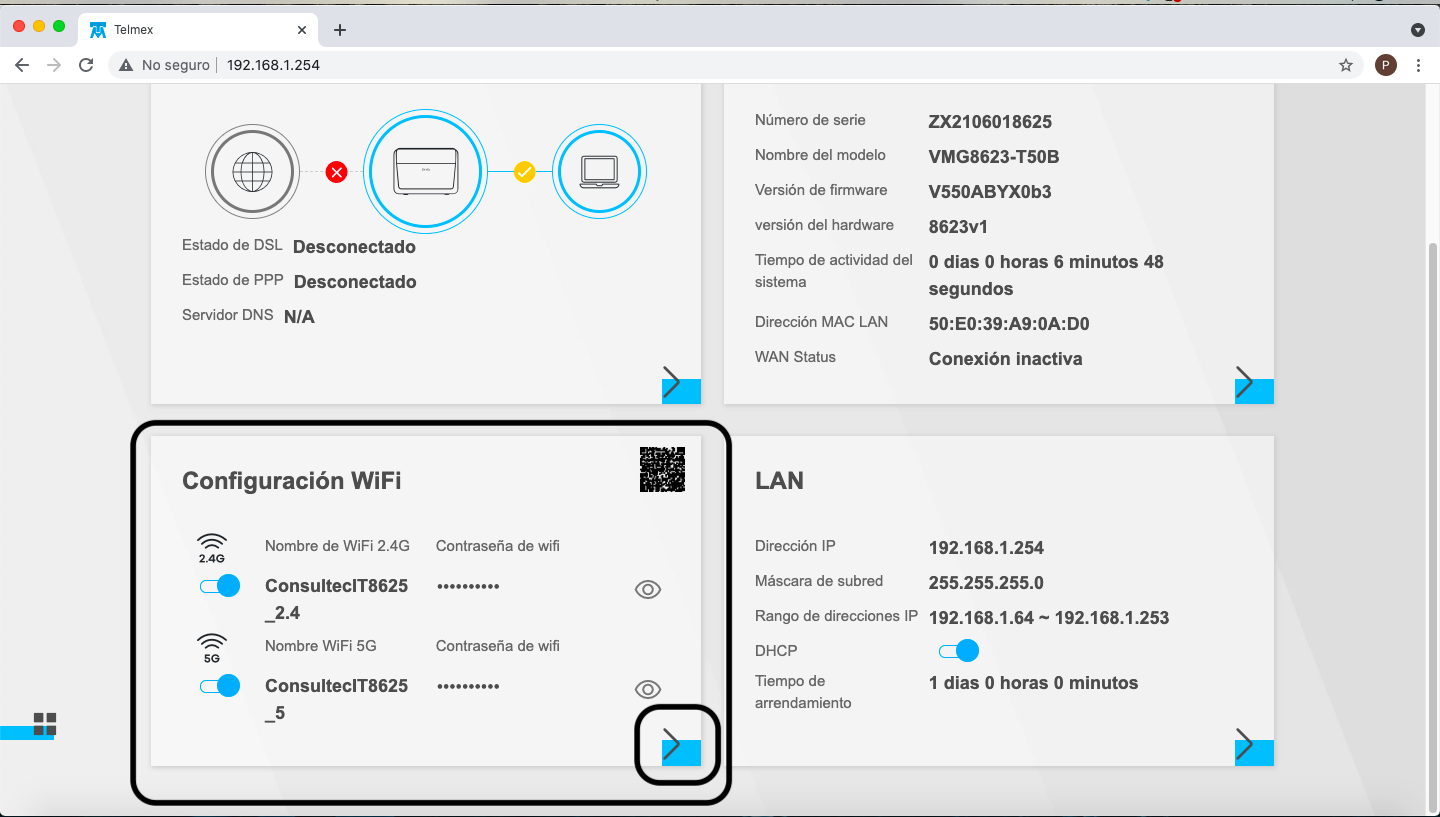Show the 2.4G WiFi password

point(648,590)
